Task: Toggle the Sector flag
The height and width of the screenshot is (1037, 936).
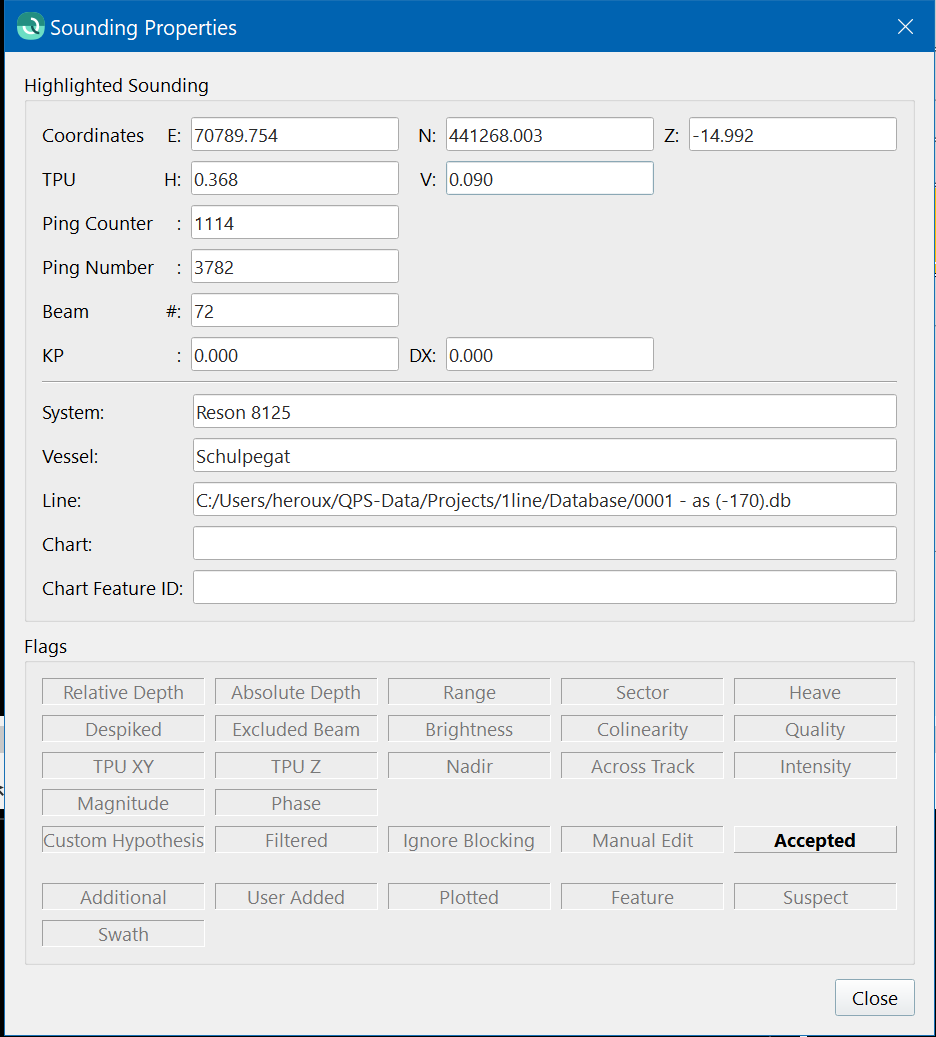Action: 642,692
